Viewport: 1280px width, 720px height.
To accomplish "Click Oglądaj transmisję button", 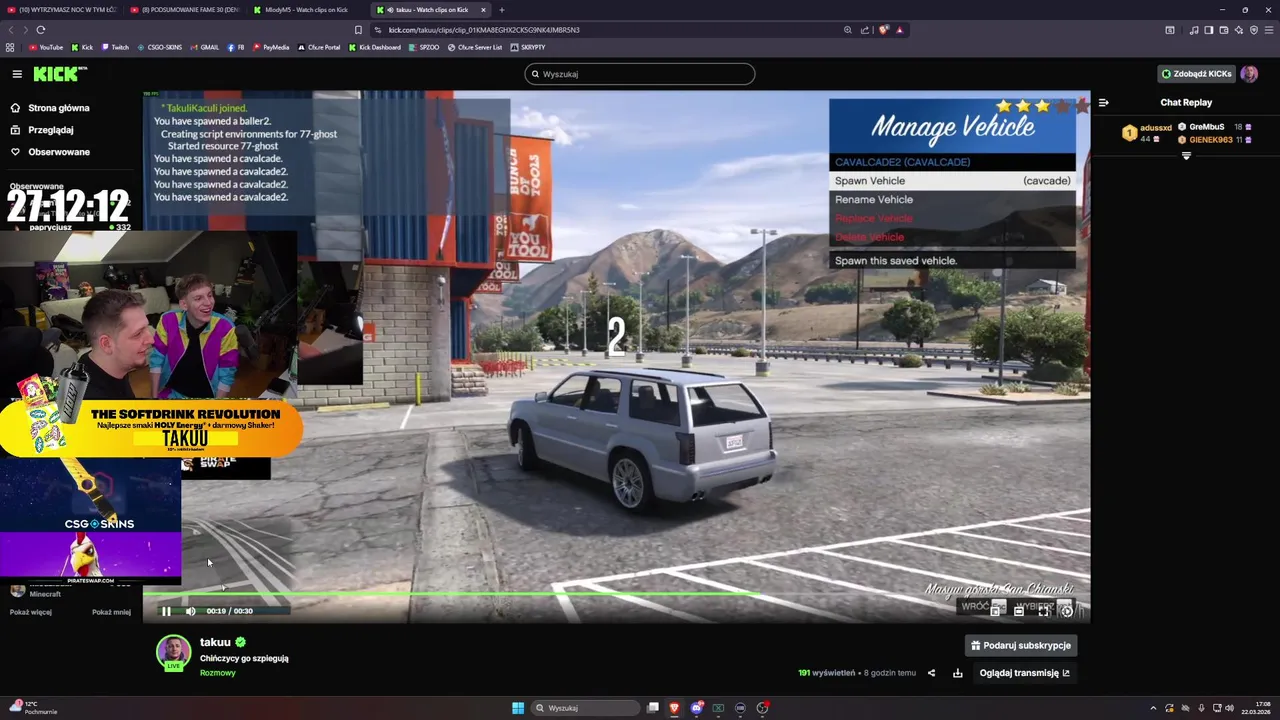I will (1024, 673).
